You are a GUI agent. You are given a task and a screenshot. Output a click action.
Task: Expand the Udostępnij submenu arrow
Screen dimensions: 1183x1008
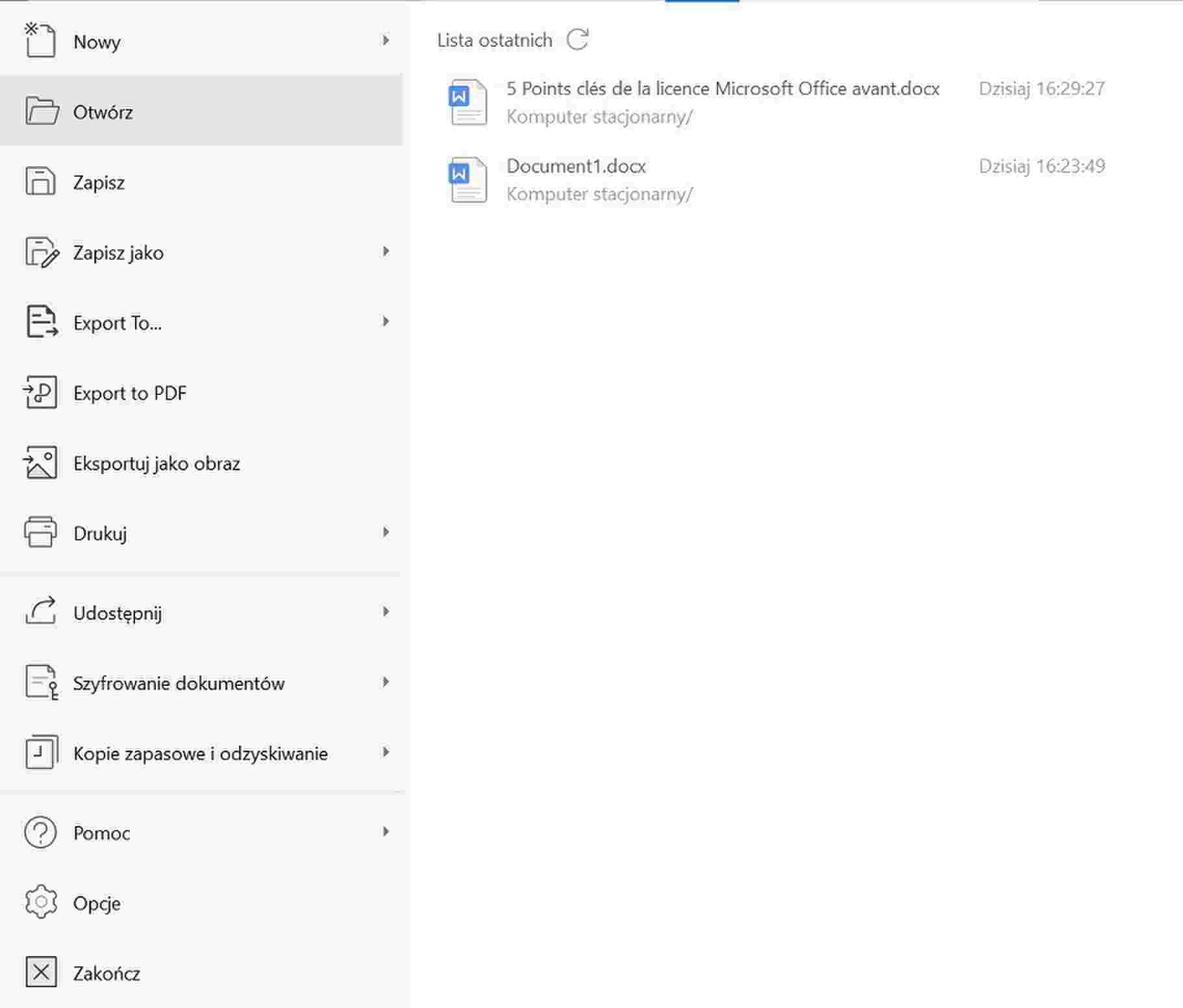pos(386,612)
